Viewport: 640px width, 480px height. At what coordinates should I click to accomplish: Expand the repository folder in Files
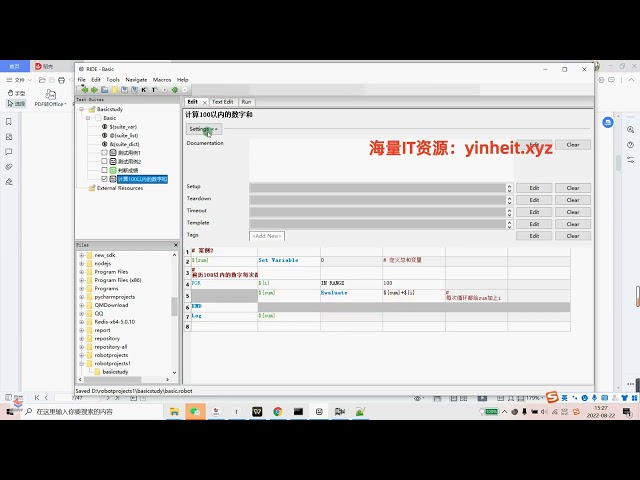[81, 338]
